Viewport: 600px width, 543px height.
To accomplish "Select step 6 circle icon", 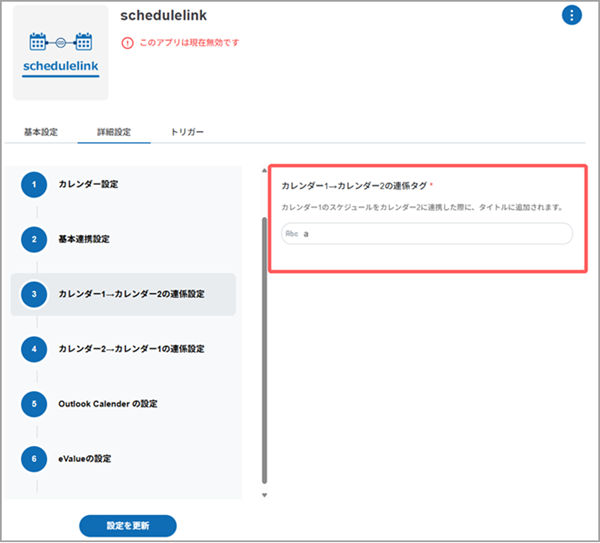I will (x=35, y=459).
